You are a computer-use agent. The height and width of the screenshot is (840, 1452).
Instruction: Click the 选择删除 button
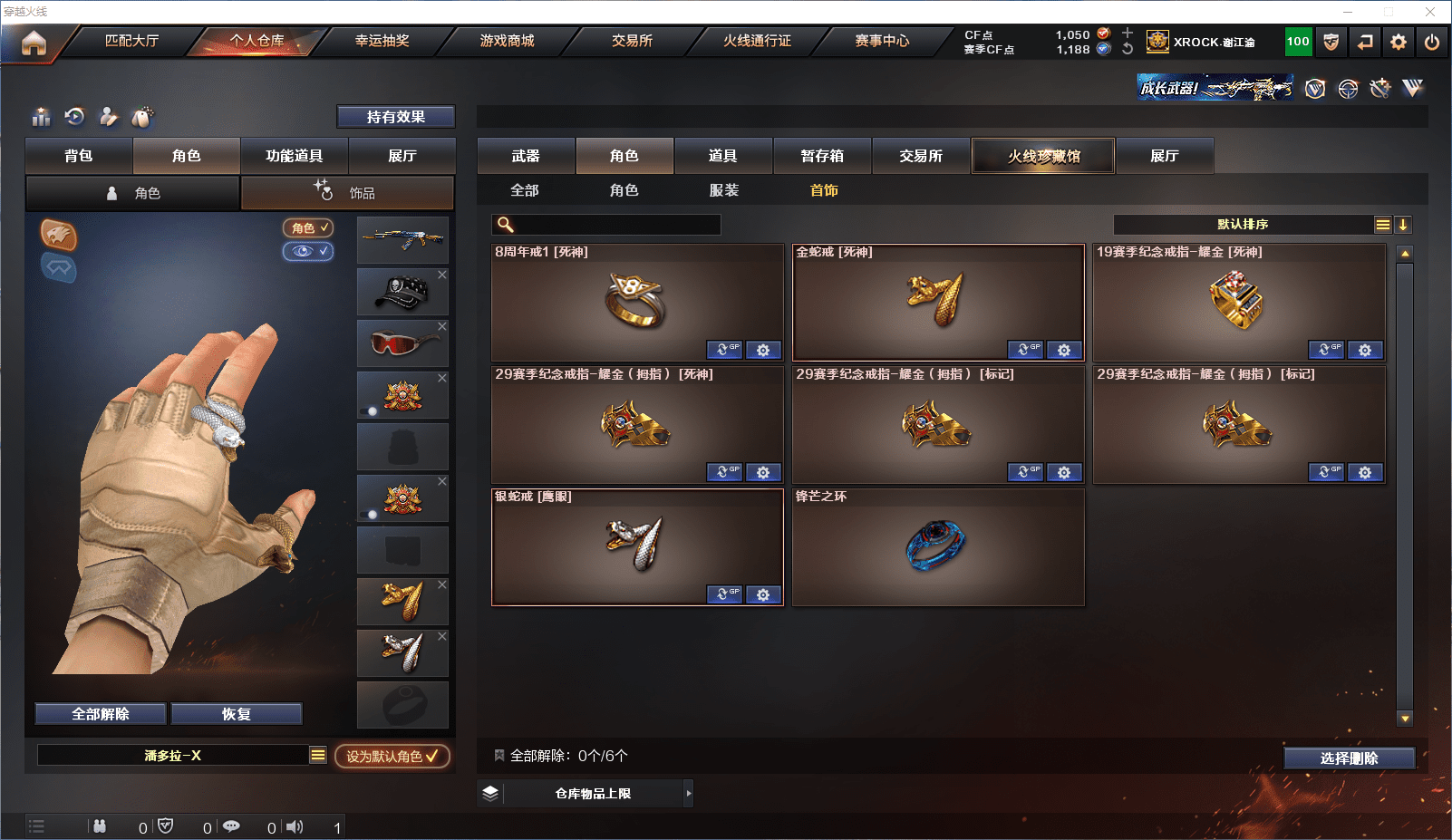(1350, 758)
